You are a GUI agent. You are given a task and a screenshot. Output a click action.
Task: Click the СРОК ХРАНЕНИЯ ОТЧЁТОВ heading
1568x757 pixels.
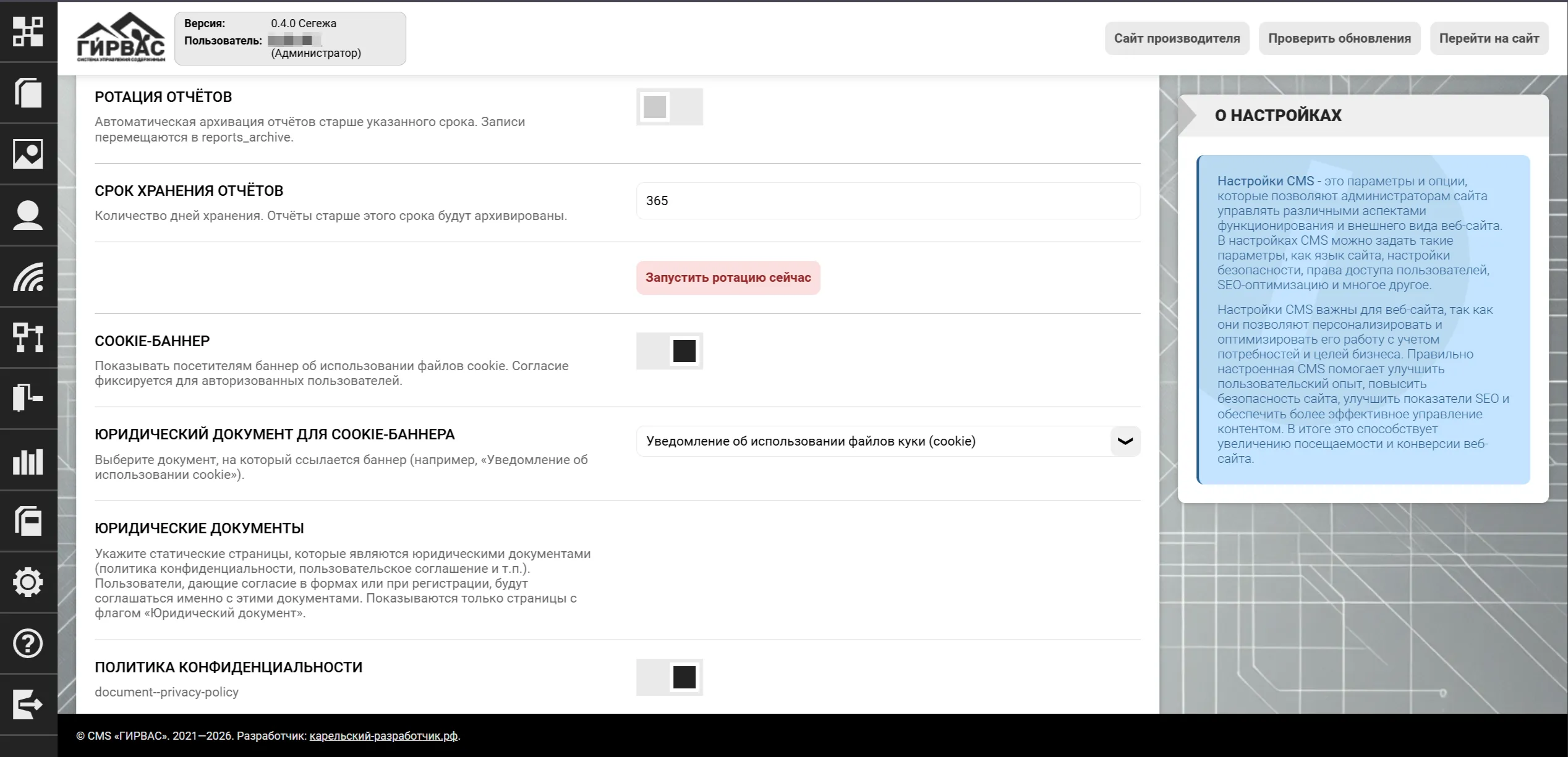point(189,191)
